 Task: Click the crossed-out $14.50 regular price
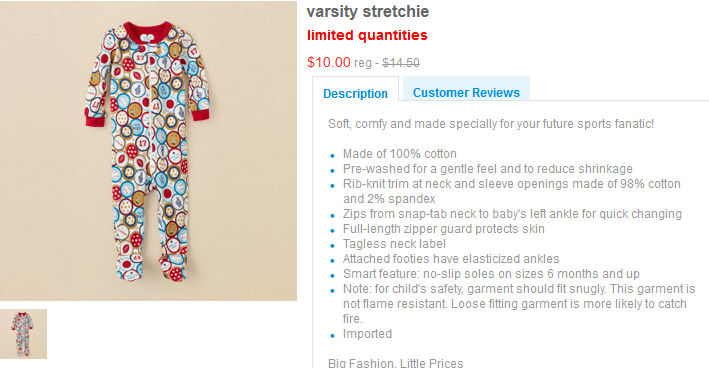[x=401, y=63]
